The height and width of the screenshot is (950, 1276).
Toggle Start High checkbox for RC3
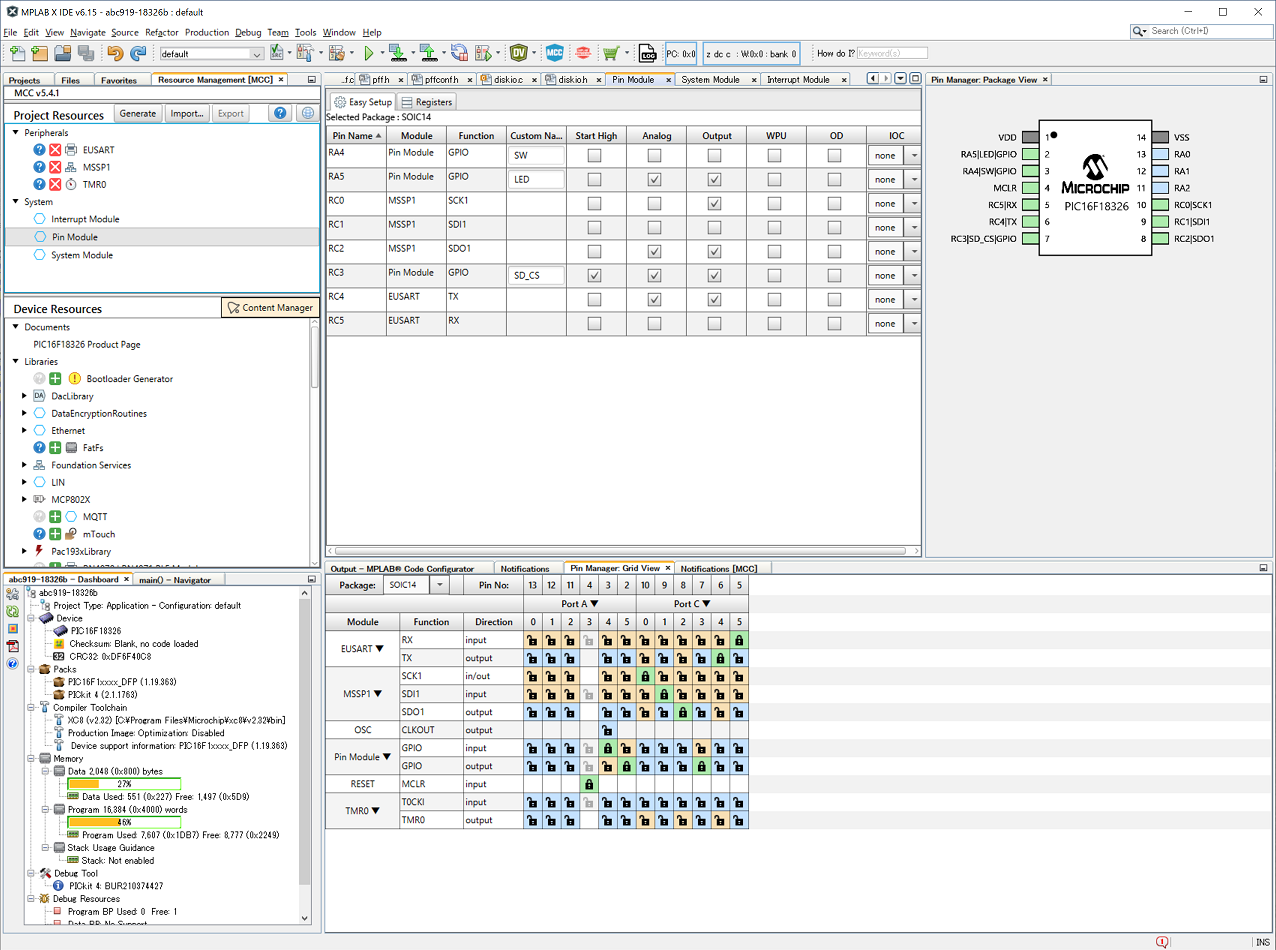point(594,275)
